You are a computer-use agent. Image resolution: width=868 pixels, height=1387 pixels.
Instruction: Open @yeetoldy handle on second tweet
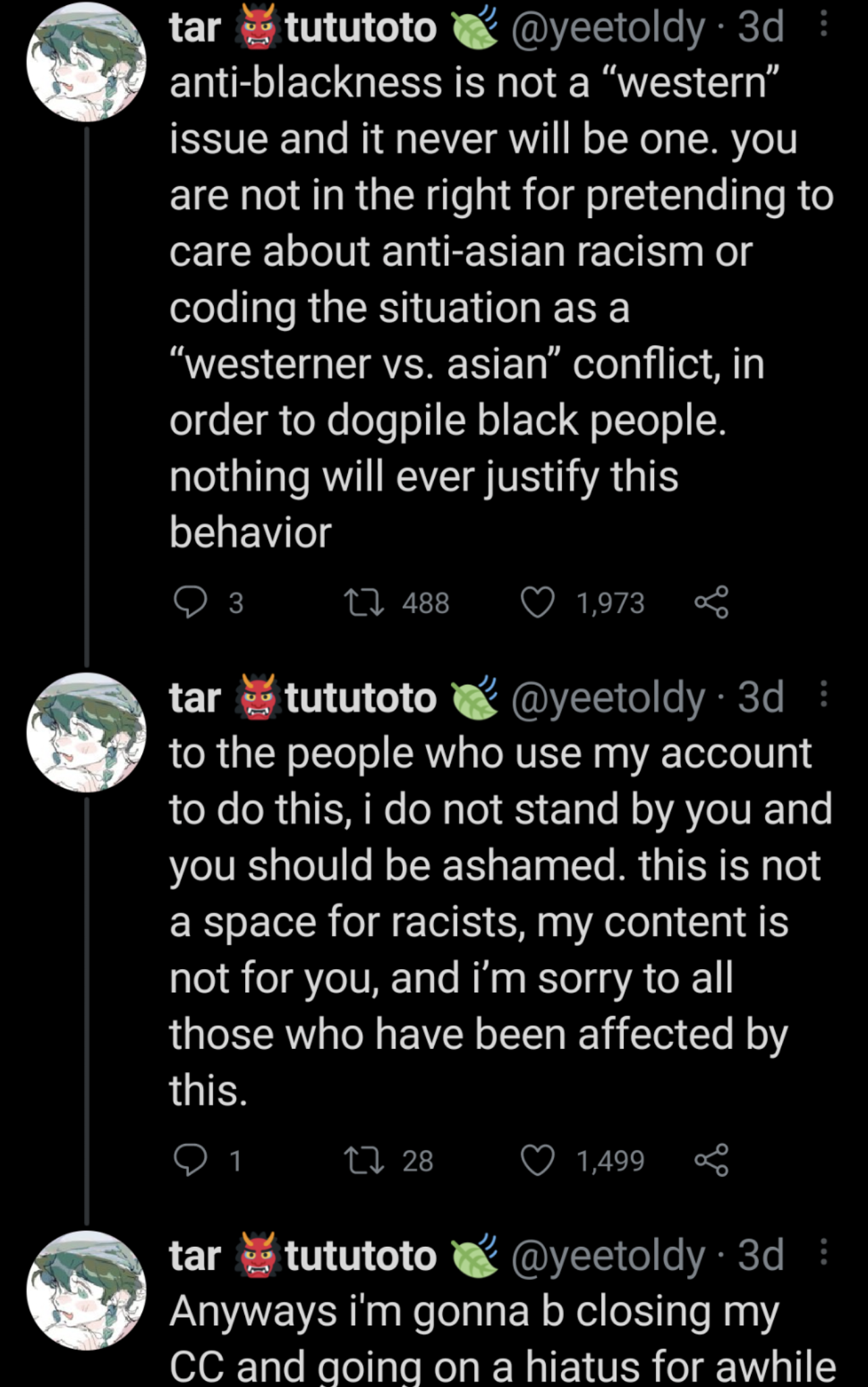[607, 698]
